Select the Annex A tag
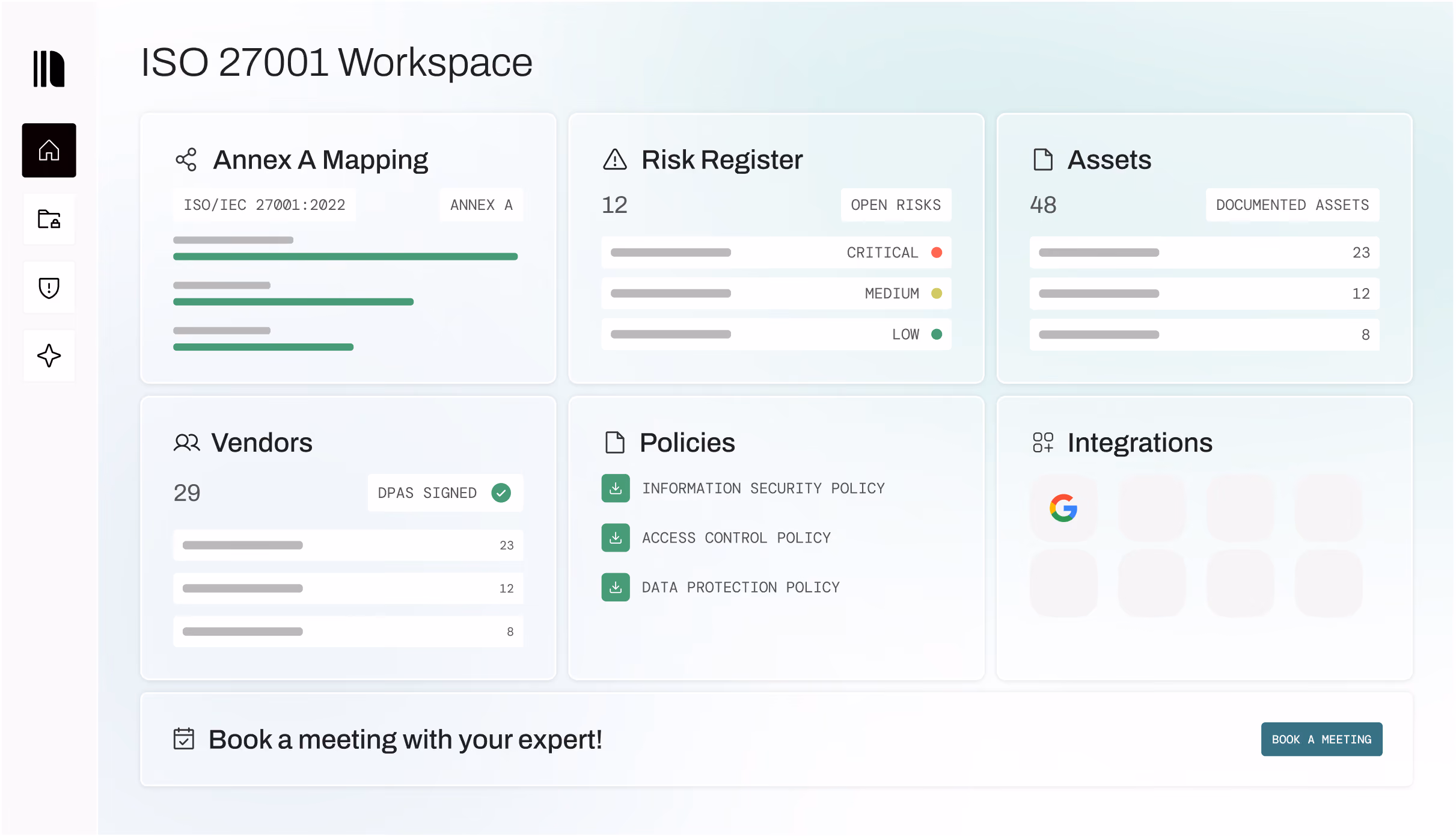1456x836 pixels. (482, 205)
